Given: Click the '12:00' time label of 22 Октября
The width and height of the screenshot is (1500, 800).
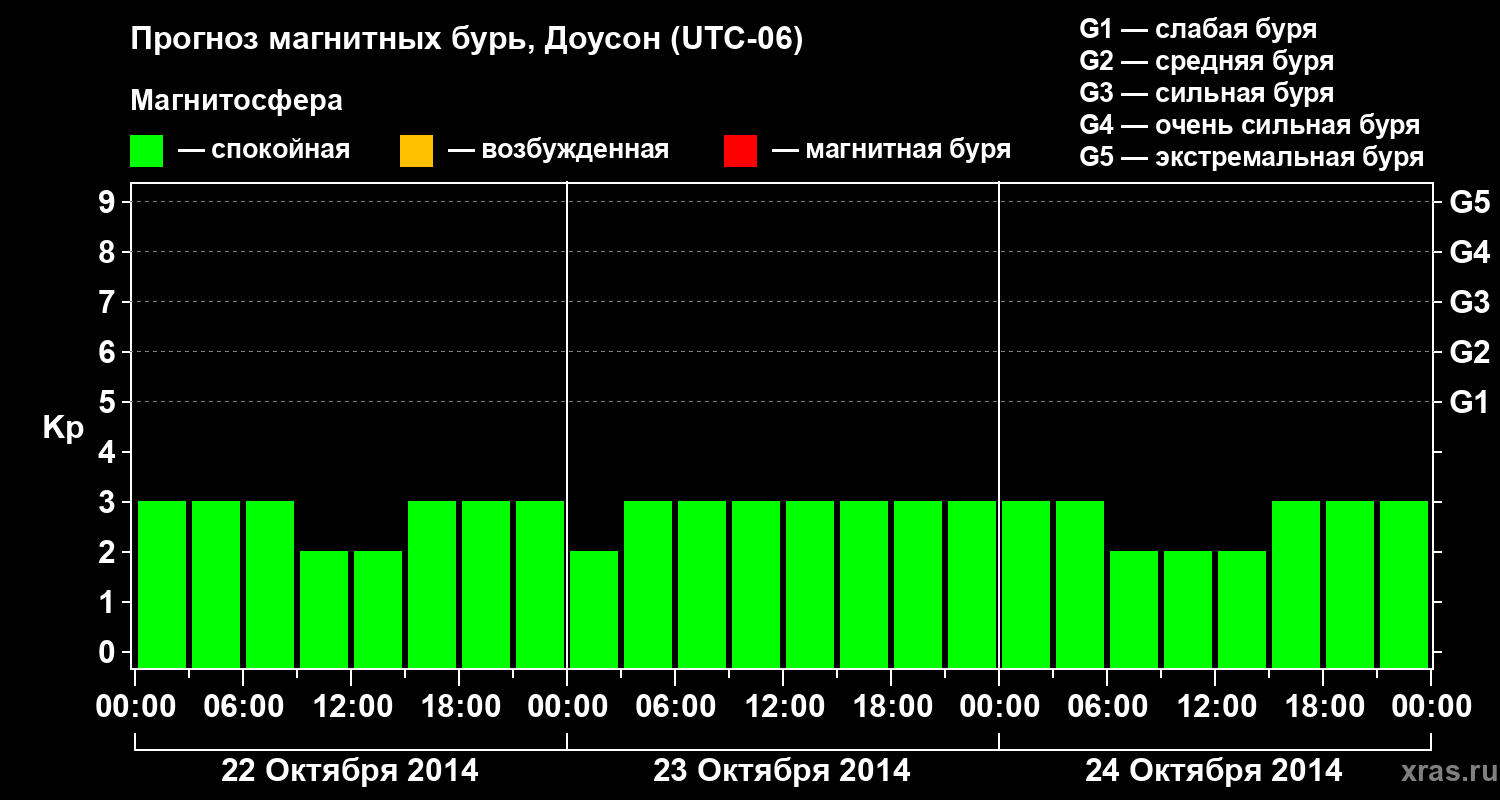Looking at the screenshot, I should click(x=351, y=706).
